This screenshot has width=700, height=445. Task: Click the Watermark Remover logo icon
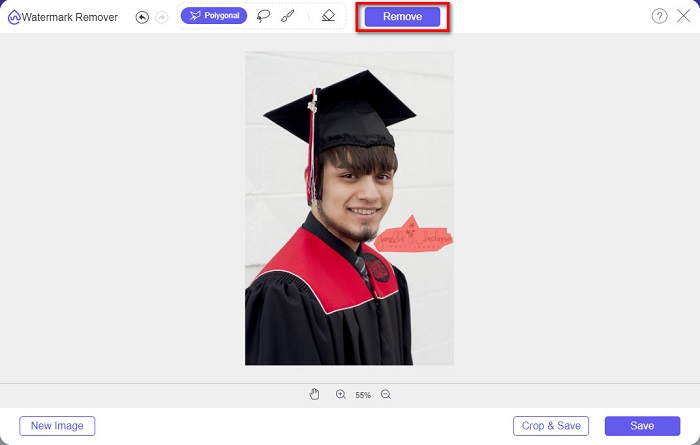pyautogui.click(x=14, y=17)
